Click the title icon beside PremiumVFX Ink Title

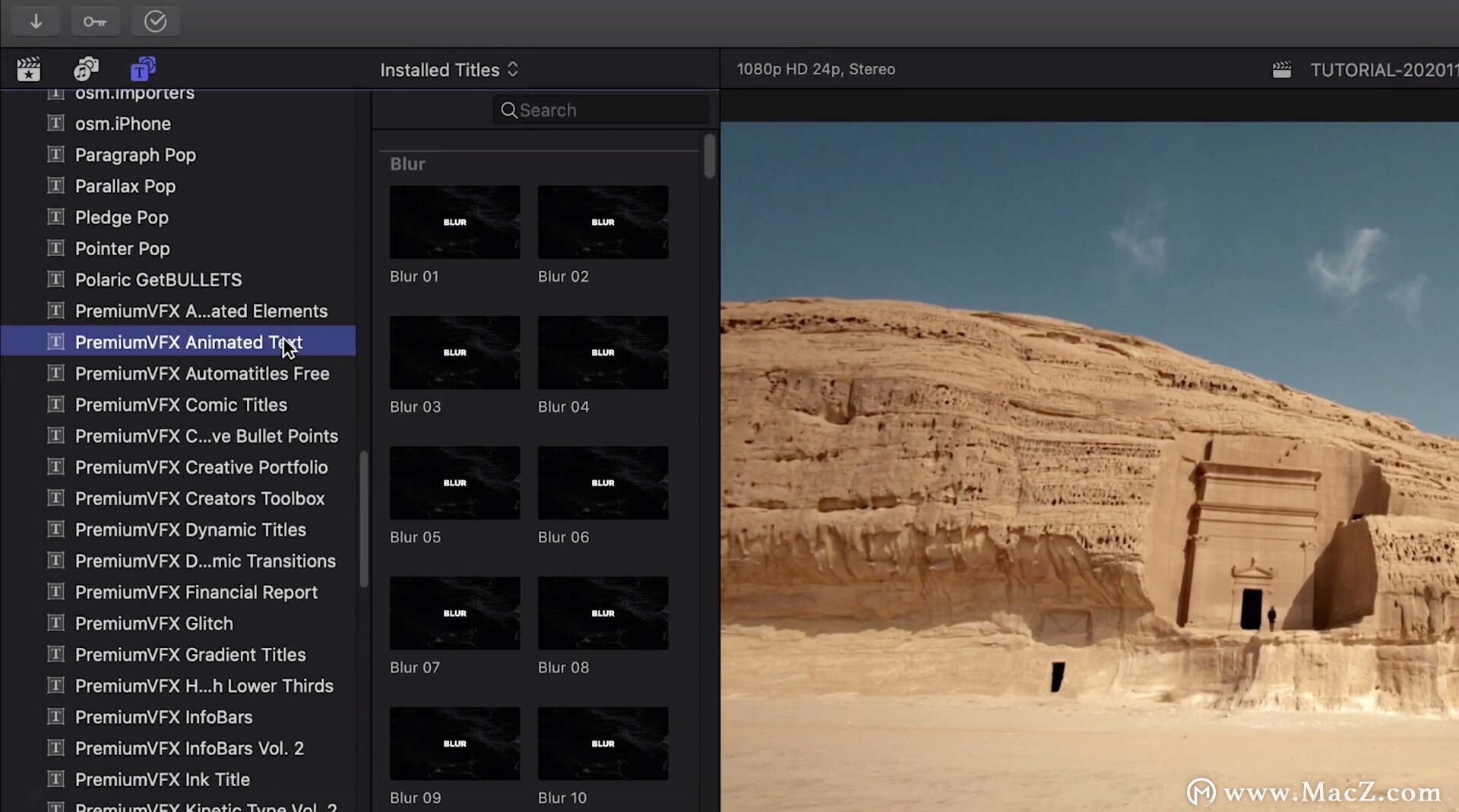55,779
